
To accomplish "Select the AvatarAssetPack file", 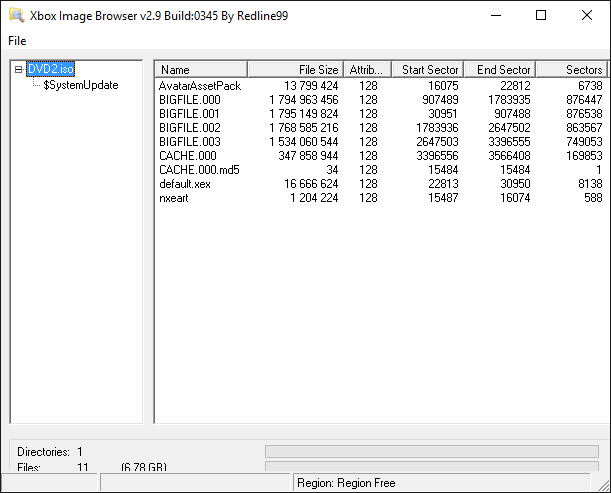I will pos(200,85).
